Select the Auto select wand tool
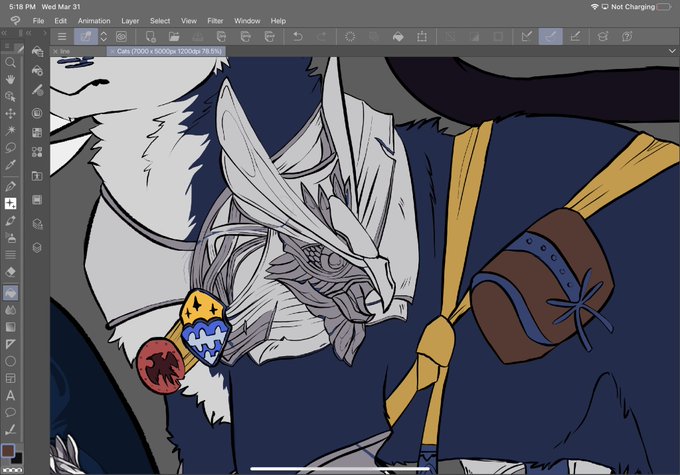 [x=10, y=131]
